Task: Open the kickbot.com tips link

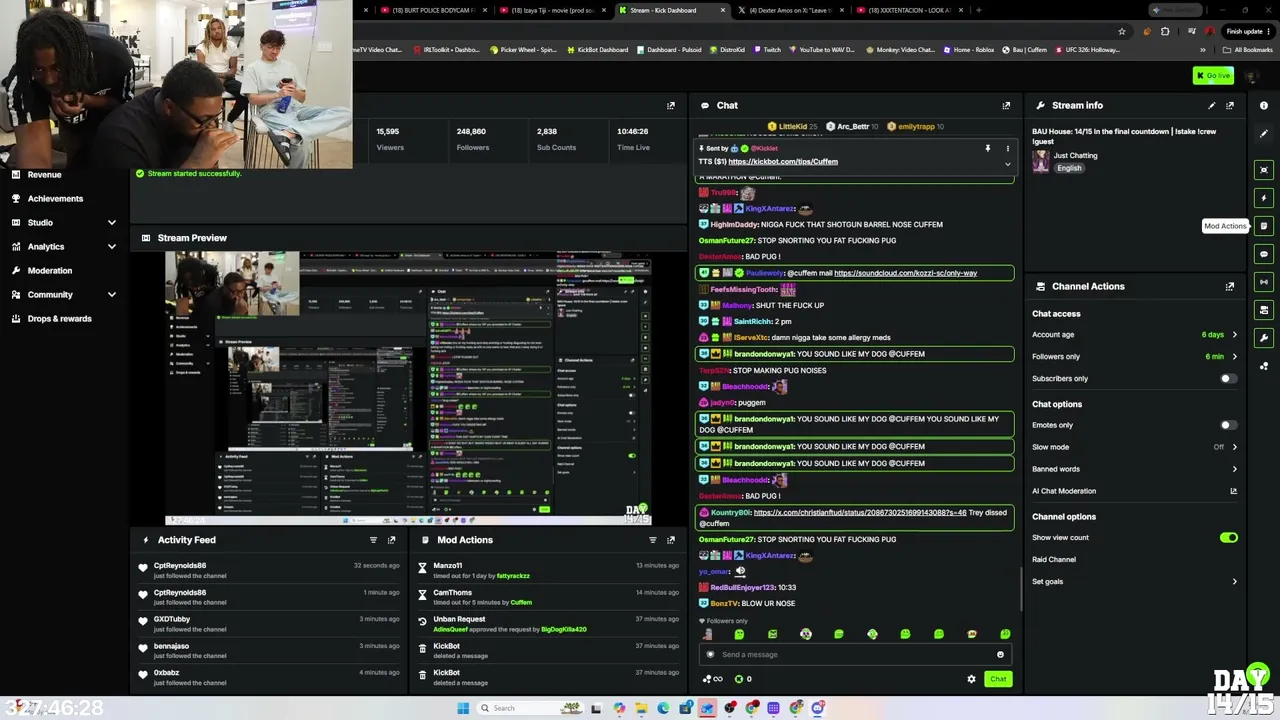Action: tap(783, 161)
